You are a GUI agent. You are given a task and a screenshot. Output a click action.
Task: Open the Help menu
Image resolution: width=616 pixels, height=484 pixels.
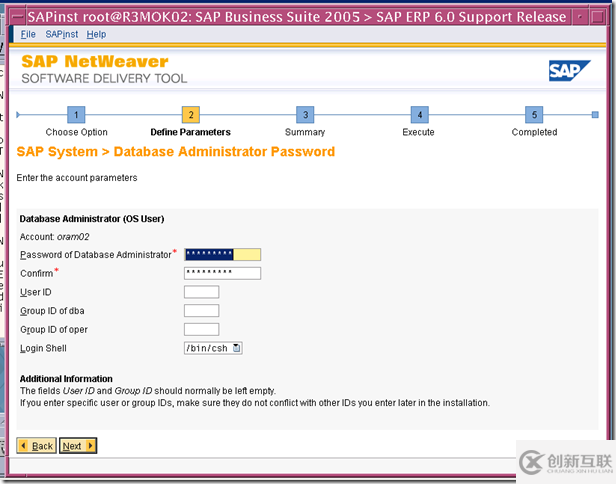tap(96, 35)
